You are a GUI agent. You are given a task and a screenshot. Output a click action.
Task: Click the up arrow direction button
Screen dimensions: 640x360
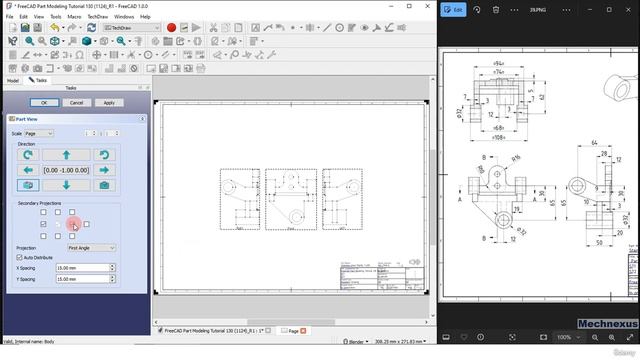click(66, 155)
